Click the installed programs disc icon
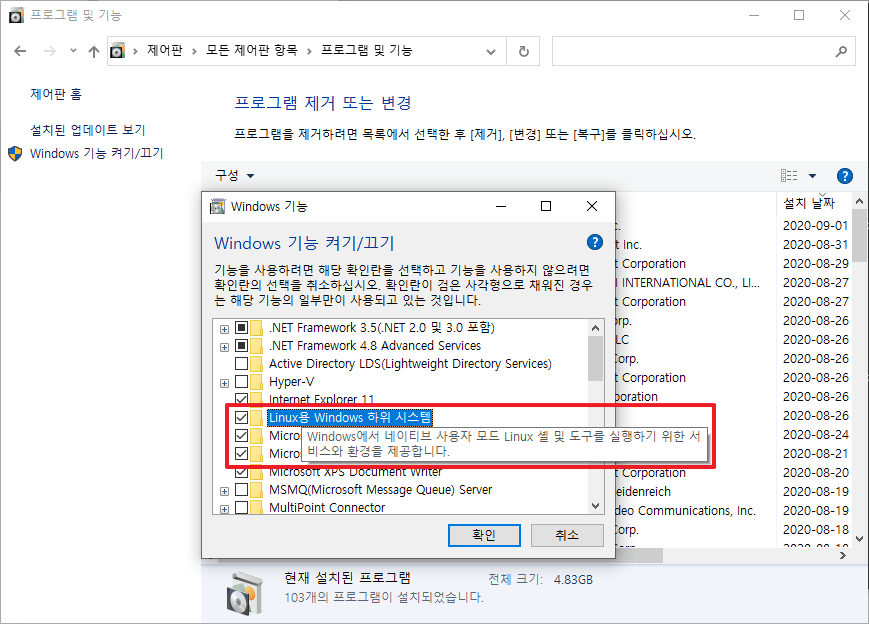The height and width of the screenshot is (624, 869). coord(244,592)
